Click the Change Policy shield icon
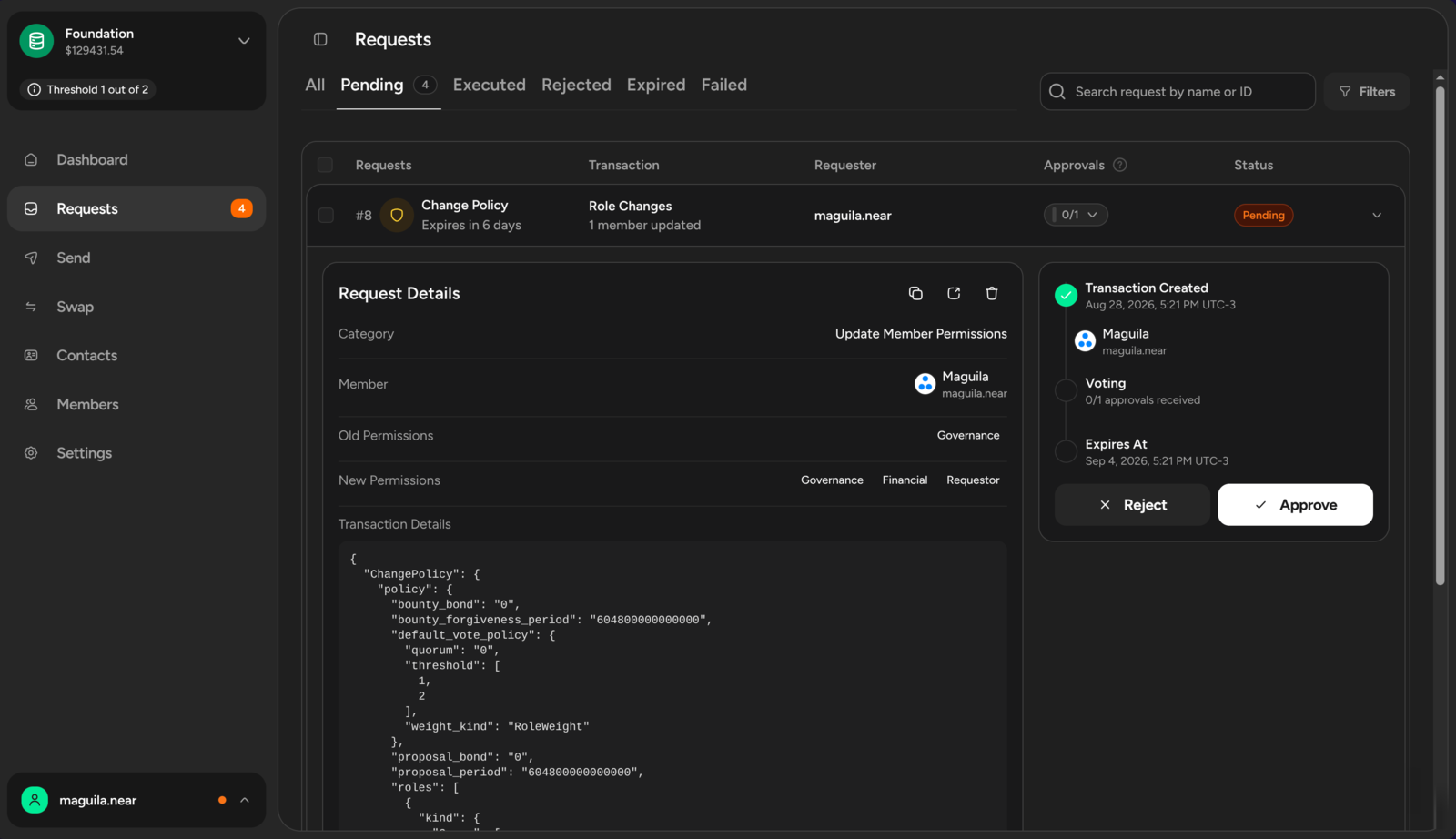Viewport: 1456px width, 839px height. [x=397, y=216]
